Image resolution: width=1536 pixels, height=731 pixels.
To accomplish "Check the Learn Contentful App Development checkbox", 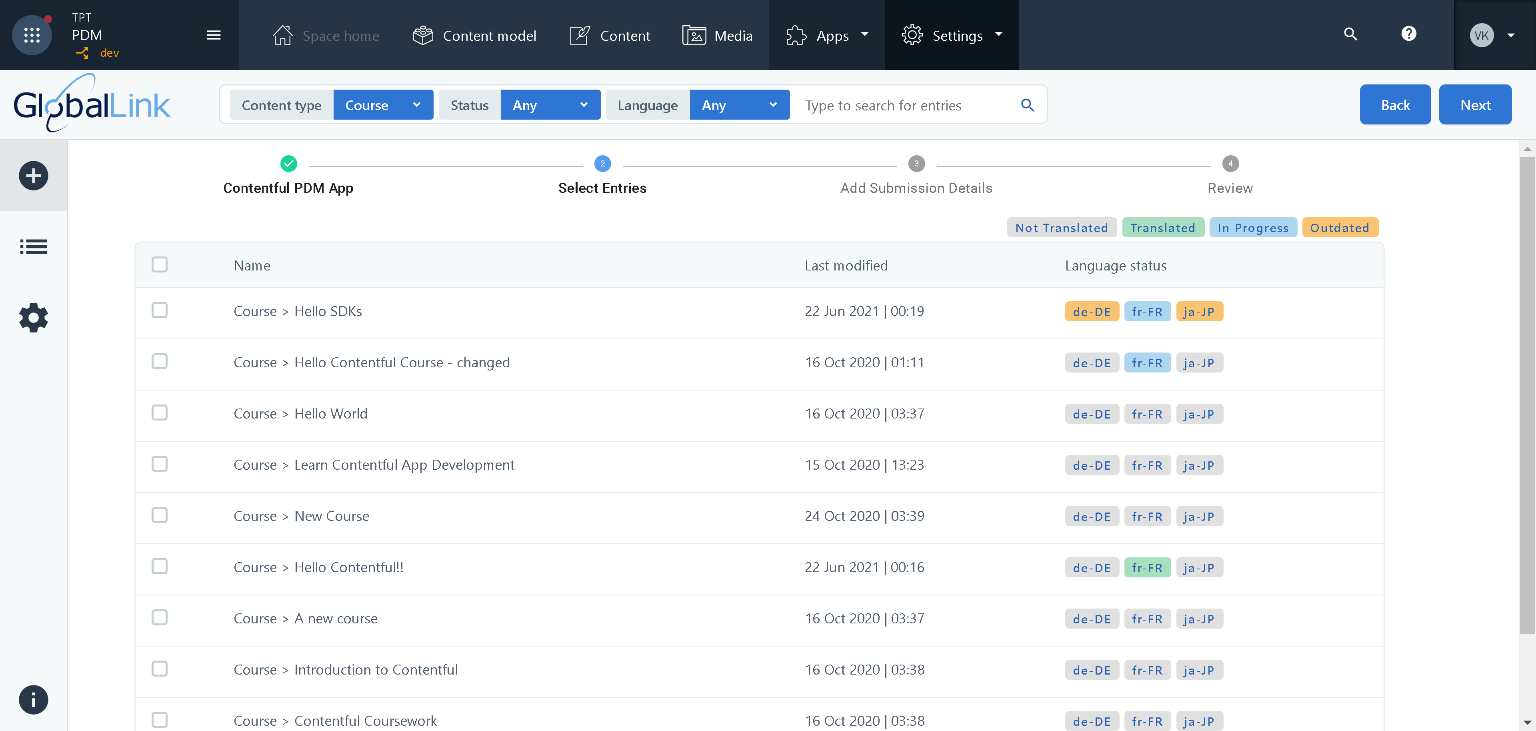I will (x=160, y=464).
